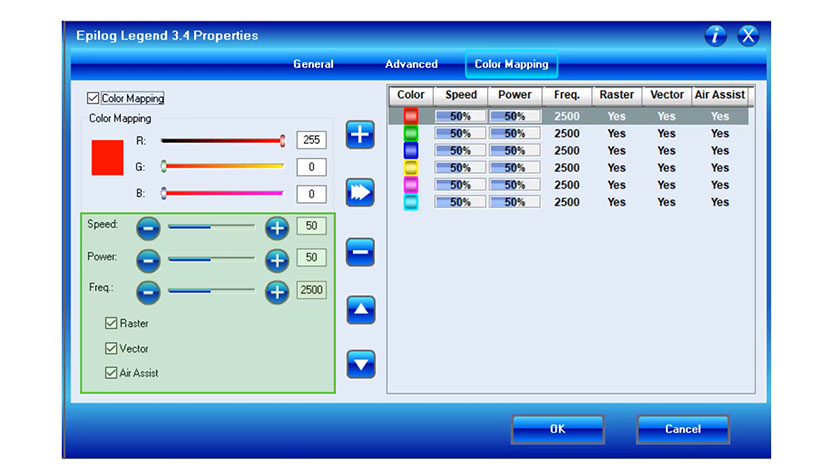Screen dimensions: 830x473
Task: Click the Speed value field
Action: [x=311, y=226]
